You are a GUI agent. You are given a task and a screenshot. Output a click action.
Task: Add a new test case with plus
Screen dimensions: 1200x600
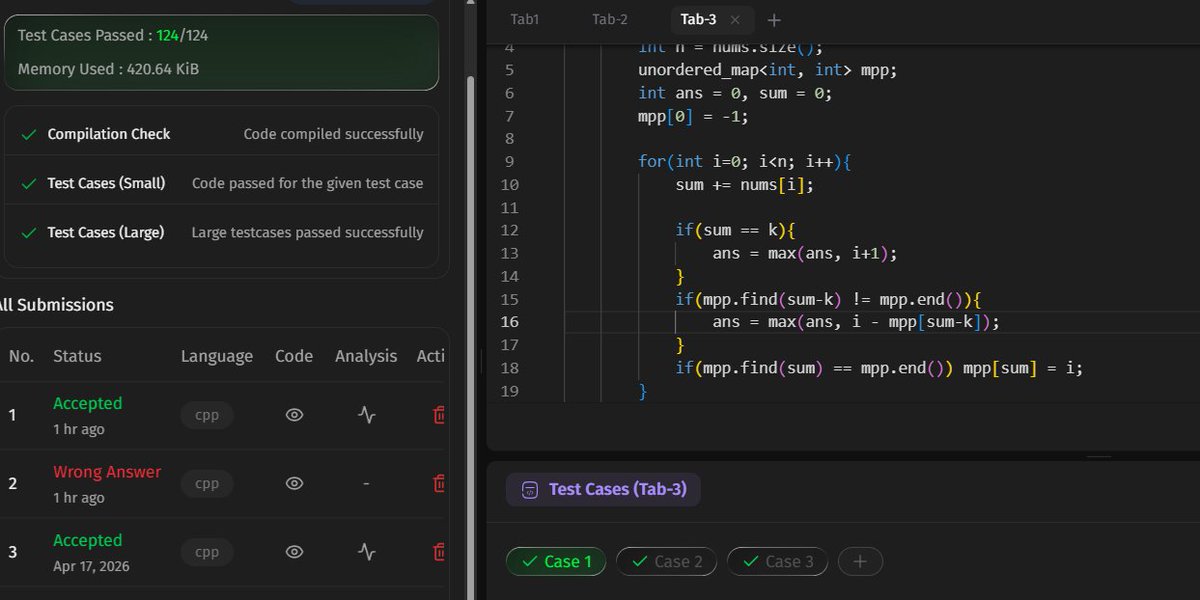[860, 562]
